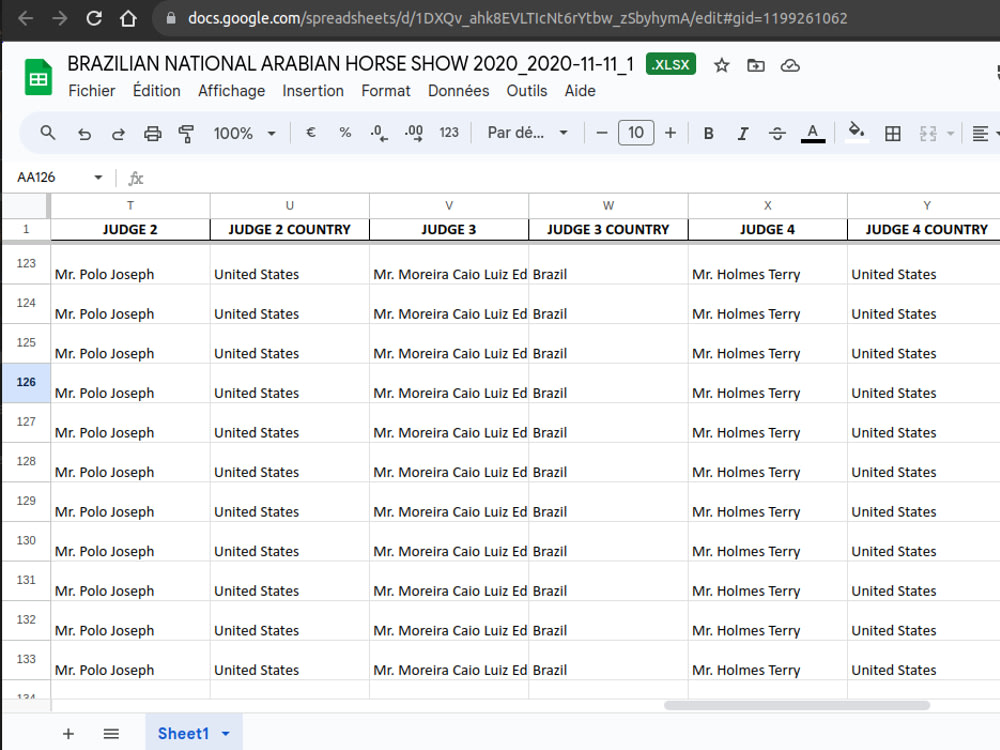Open the 123 more formats menu
The image size is (1000, 750).
(449, 133)
